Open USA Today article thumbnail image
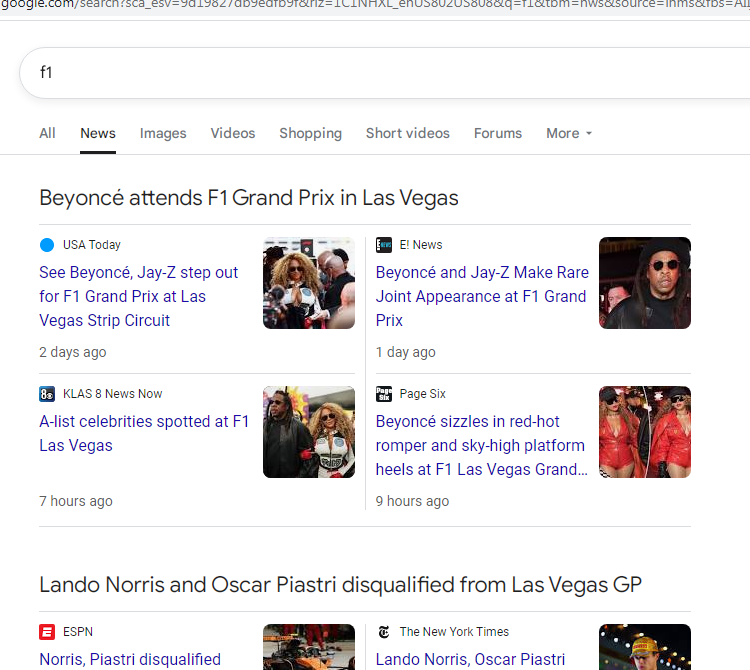This screenshot has height=670, width=750. pyautogui.click(x=309, y=283)
